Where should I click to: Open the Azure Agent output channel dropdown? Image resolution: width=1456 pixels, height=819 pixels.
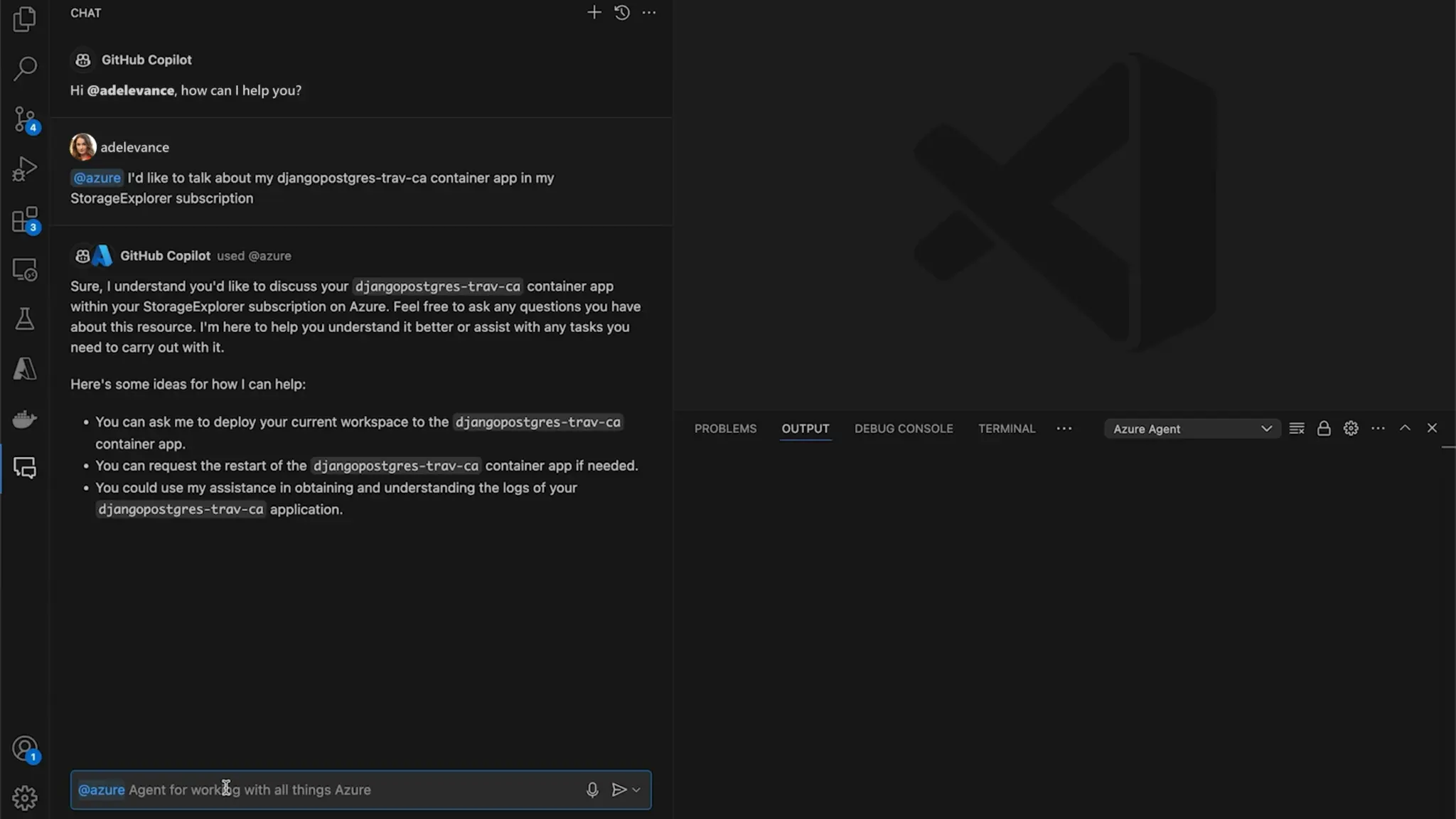1192,429
